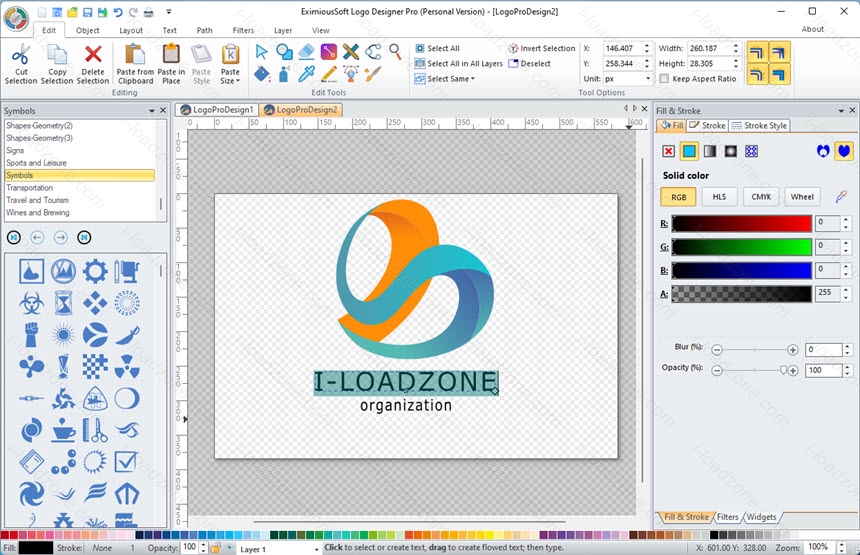Switch to LogoProDesign1 document tab

pos(217,110)
